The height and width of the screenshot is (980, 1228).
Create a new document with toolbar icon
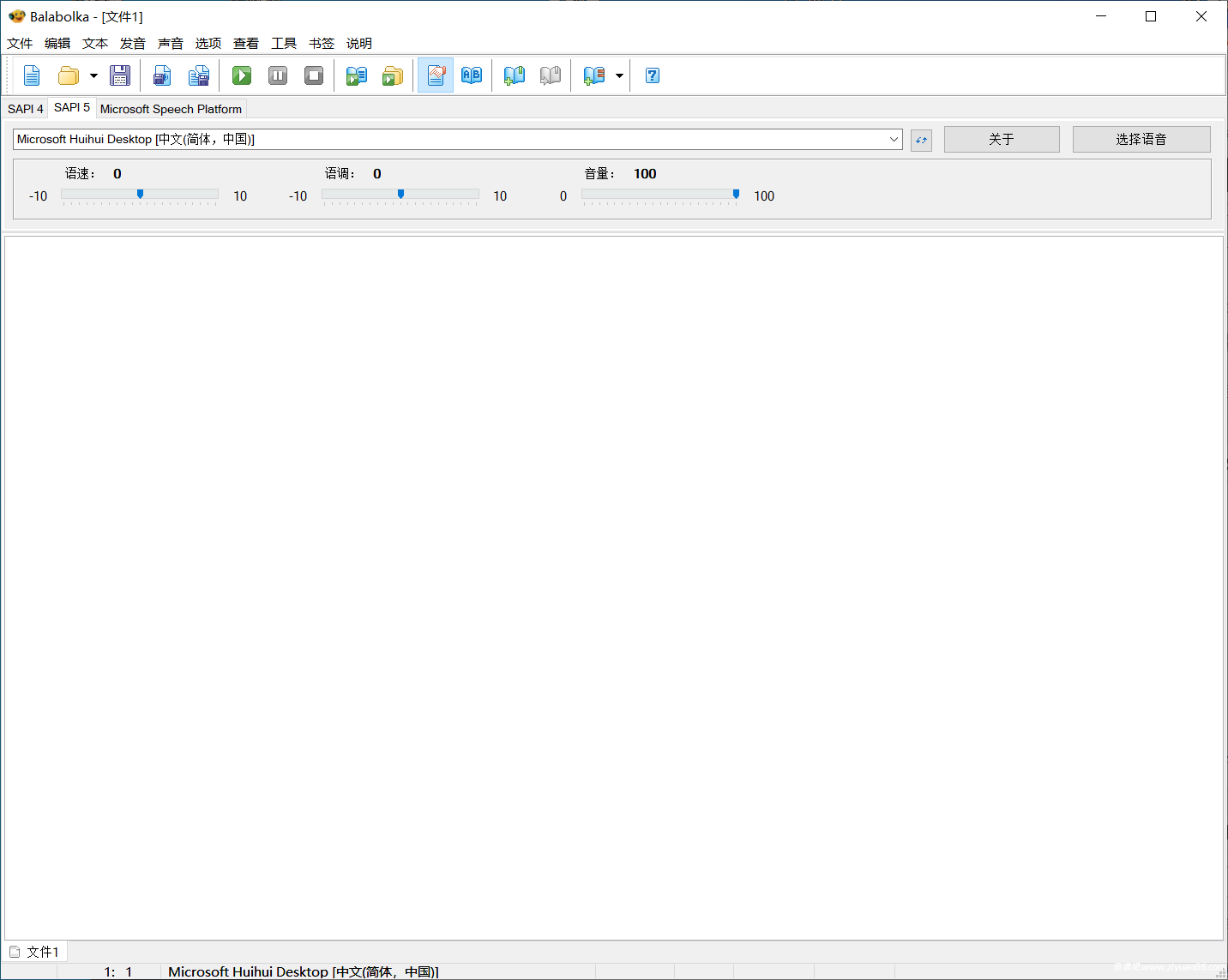tap(32, 75)
